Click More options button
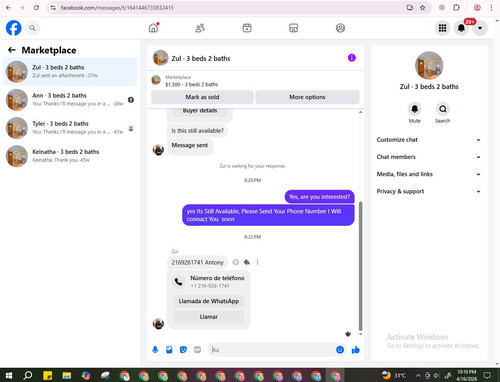This screenshot has height=382, width=500. tap(307, 97)
